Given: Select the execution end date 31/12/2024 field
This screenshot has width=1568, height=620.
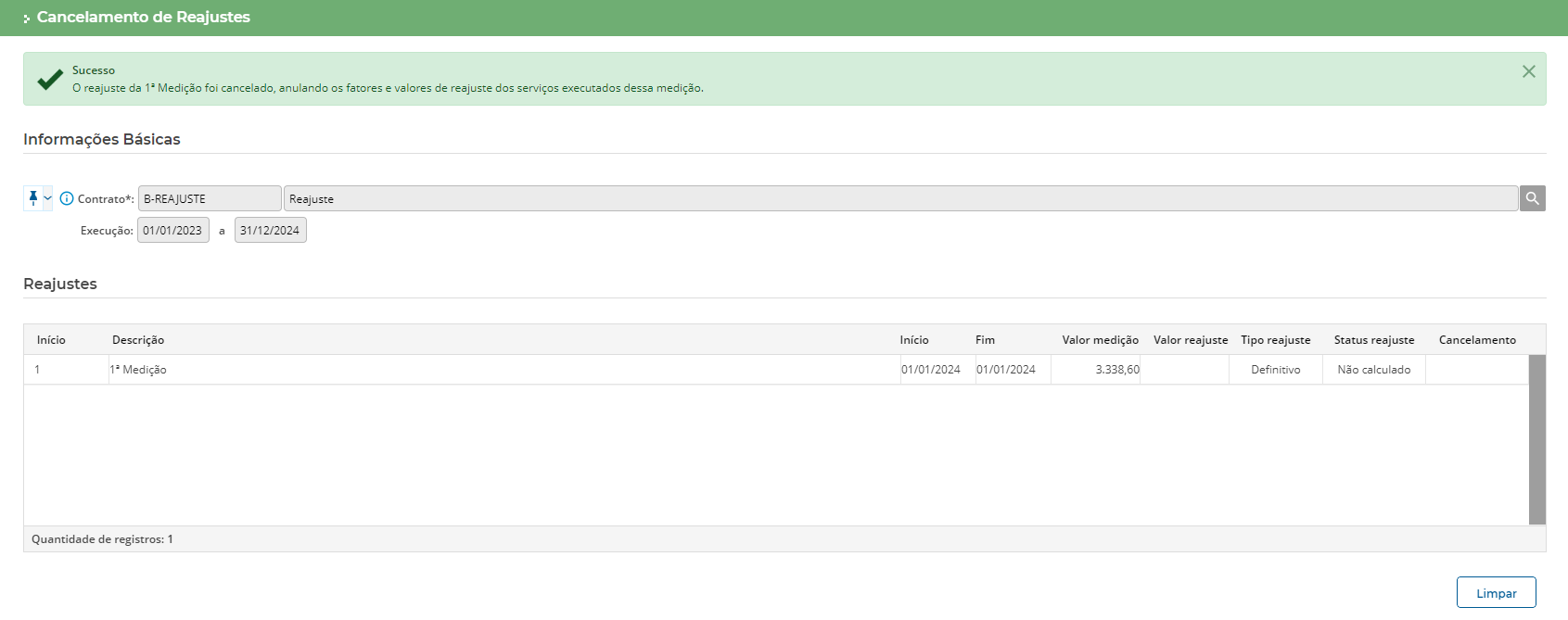Looking at the screenshot, I should pos(270,231).
